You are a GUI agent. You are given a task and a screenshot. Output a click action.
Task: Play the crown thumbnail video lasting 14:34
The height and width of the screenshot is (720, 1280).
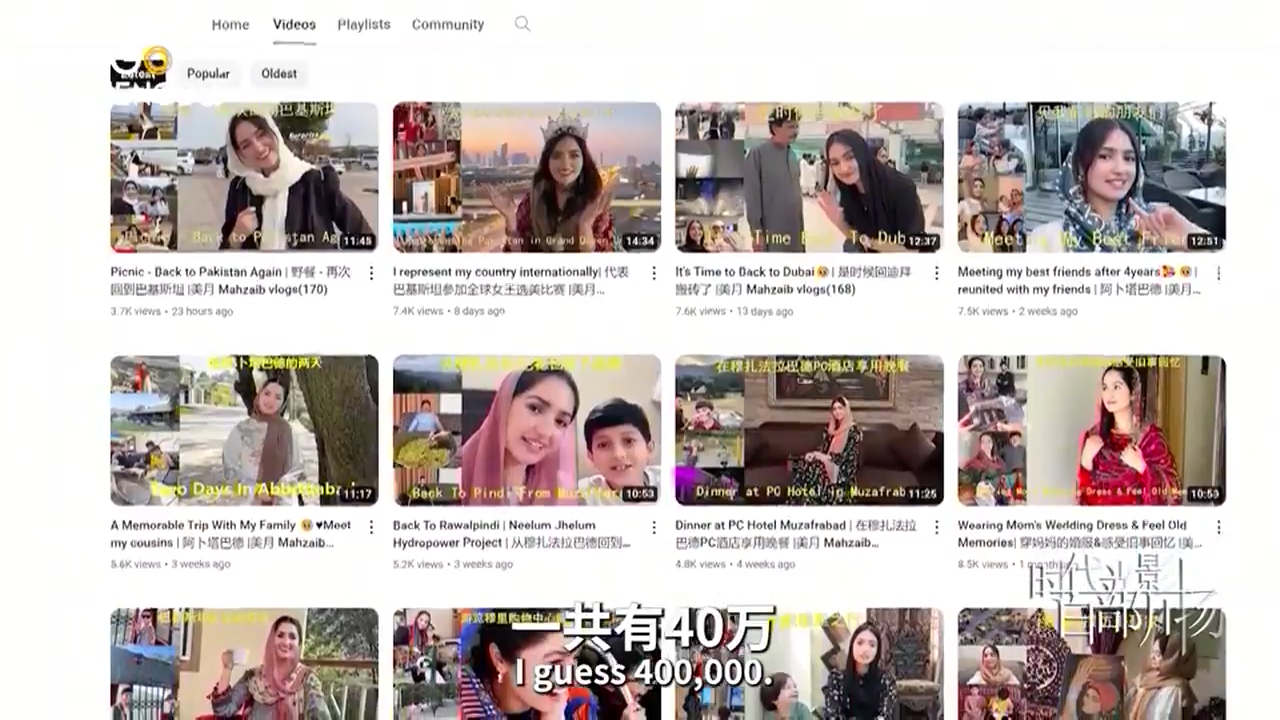(526, 177)
